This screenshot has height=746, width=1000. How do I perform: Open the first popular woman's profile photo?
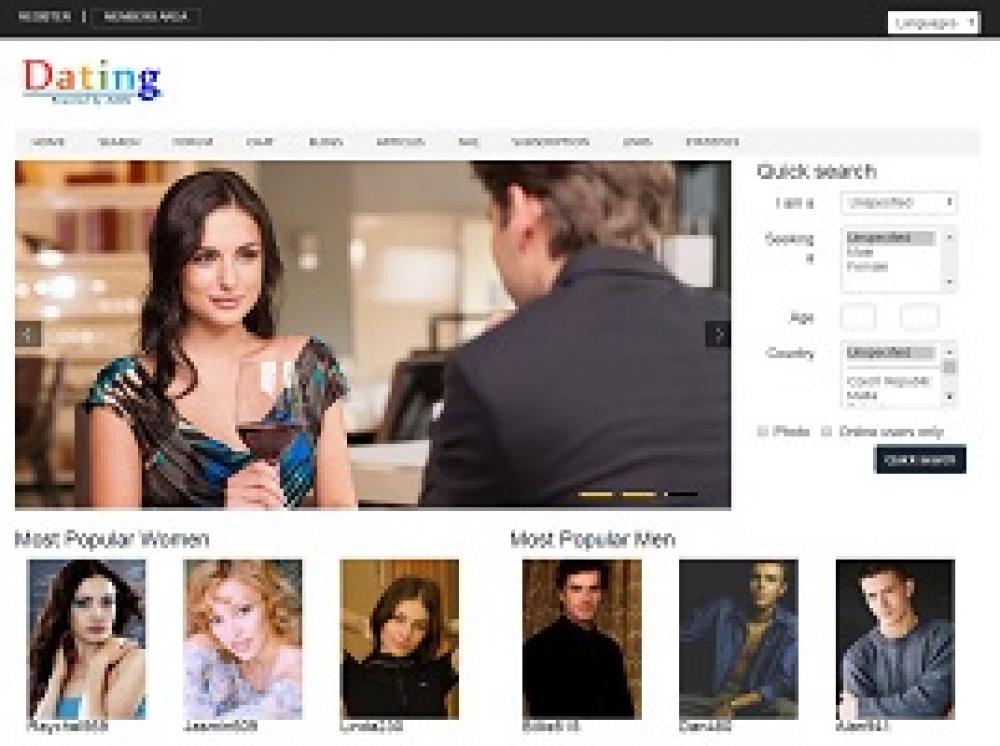point(87,638)
